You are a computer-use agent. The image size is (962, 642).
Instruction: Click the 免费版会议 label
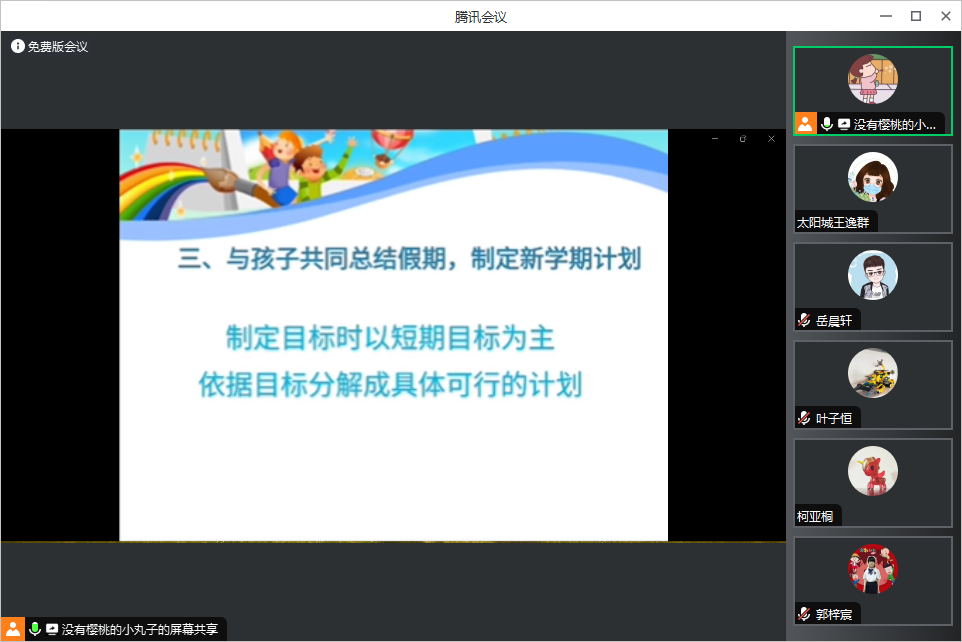tap(58, 47)
